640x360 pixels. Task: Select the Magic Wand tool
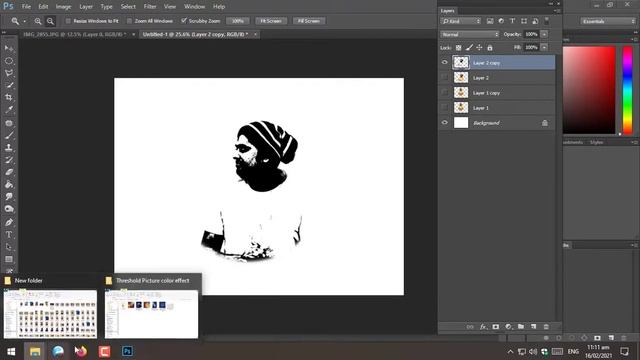9,85
